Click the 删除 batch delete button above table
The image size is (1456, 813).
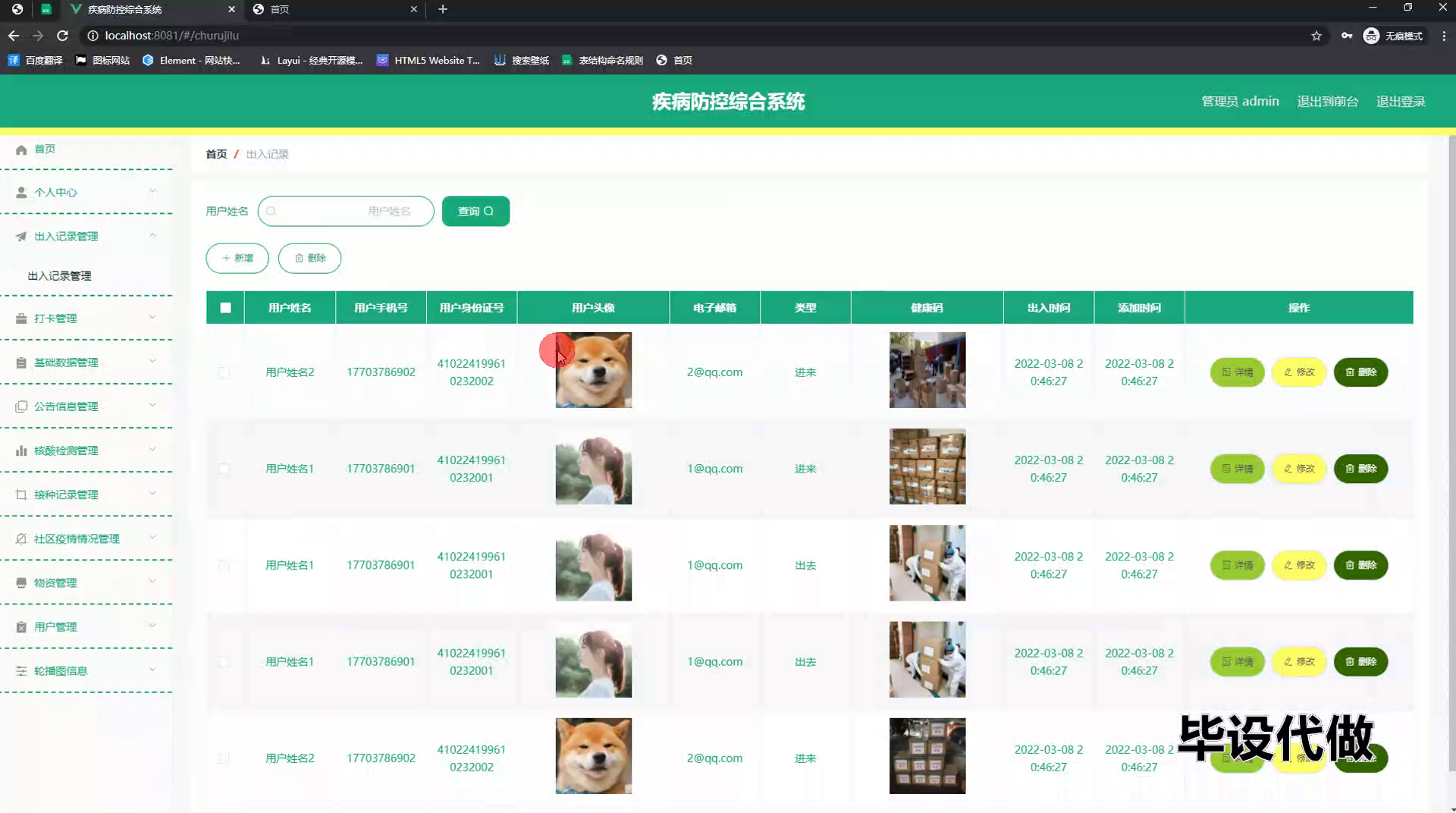point(309,258)
